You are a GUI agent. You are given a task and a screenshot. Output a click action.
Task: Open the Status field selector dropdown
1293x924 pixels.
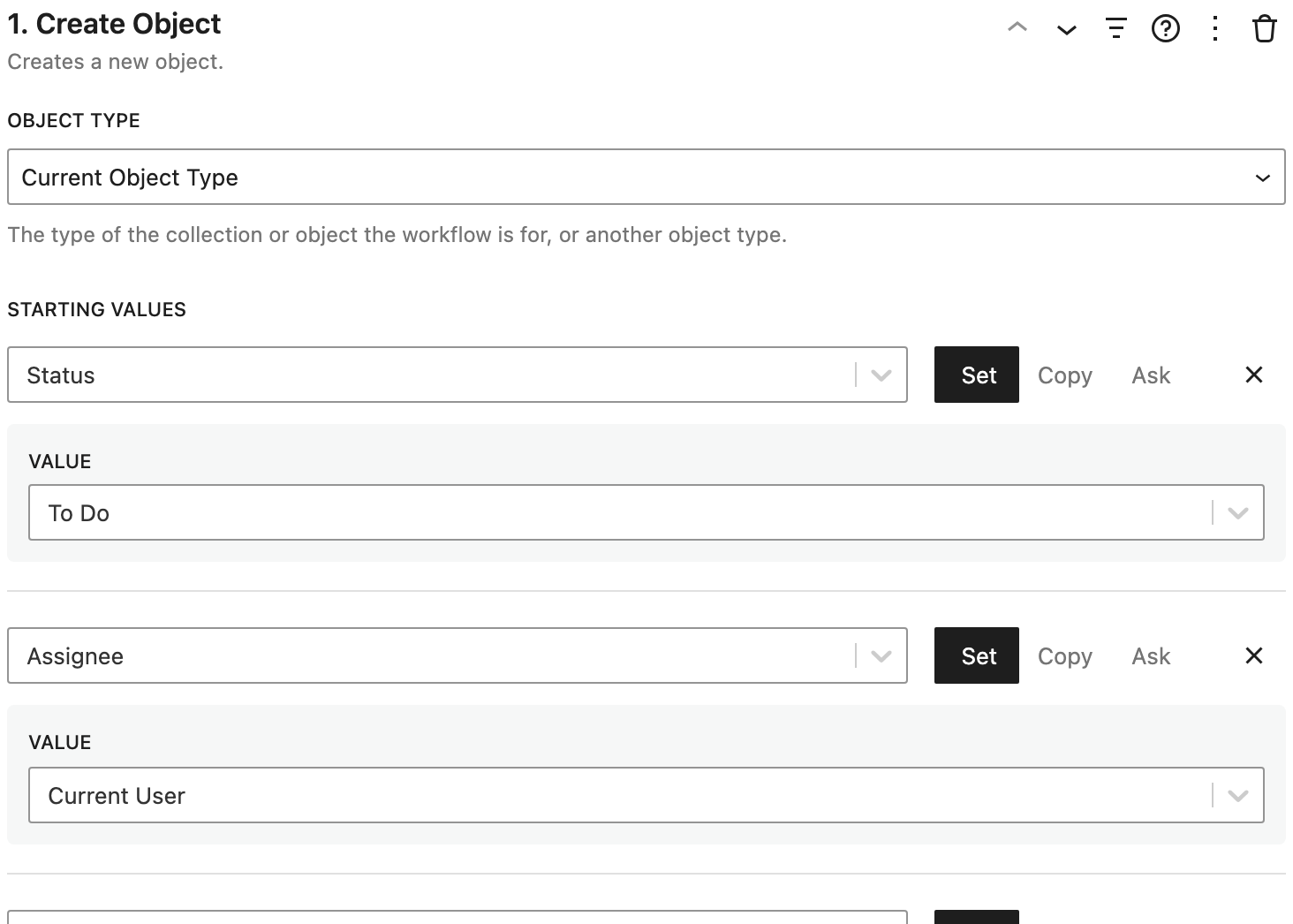click(x=457, y=375)
